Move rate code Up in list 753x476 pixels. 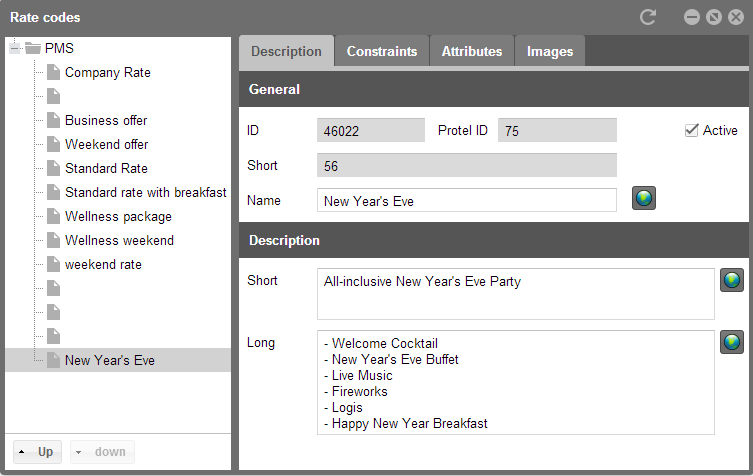click(x=37, y=452)
